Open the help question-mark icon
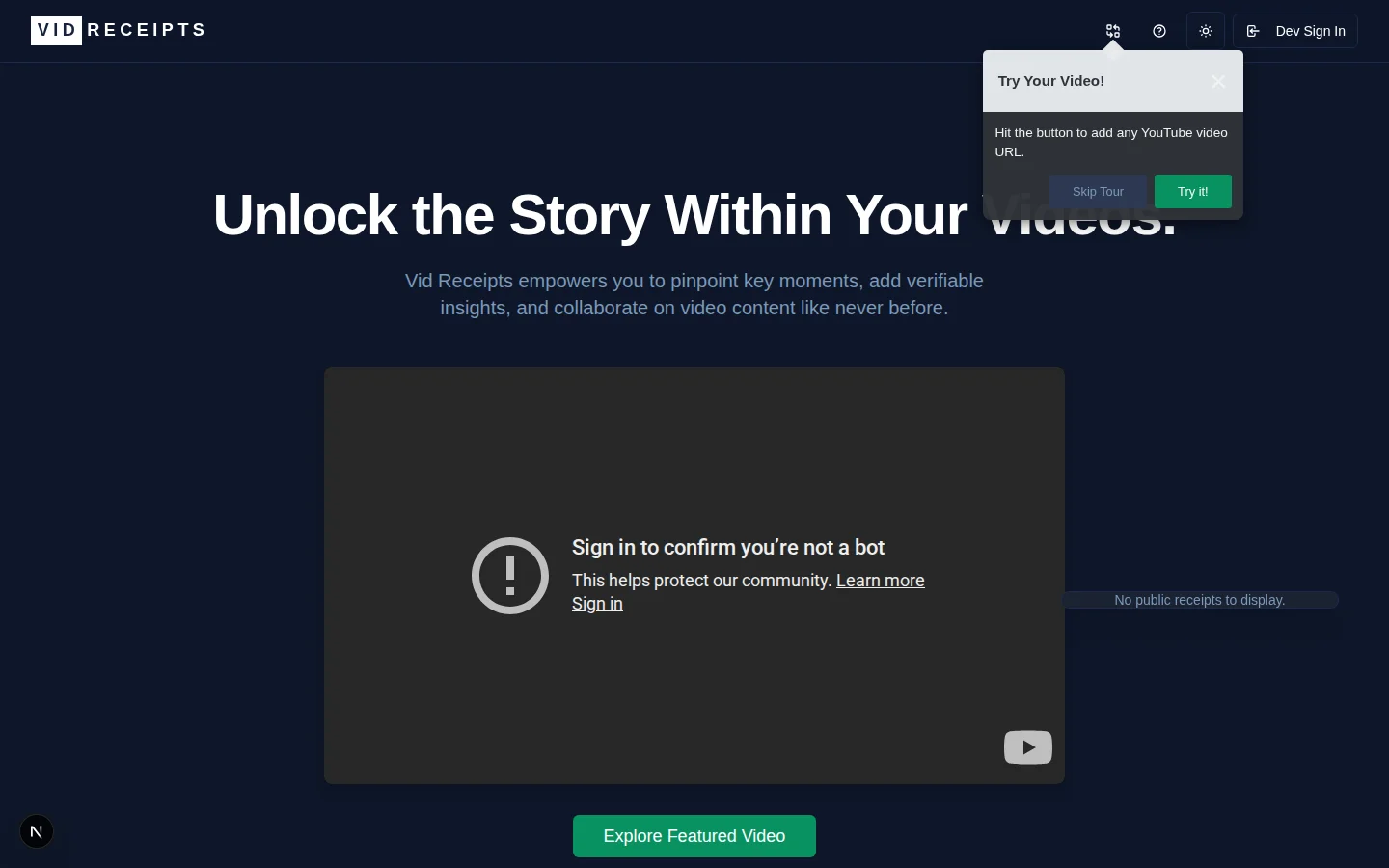Image resolution: width=1389 pixels, height=868 pixels. tap(1159, 31)
